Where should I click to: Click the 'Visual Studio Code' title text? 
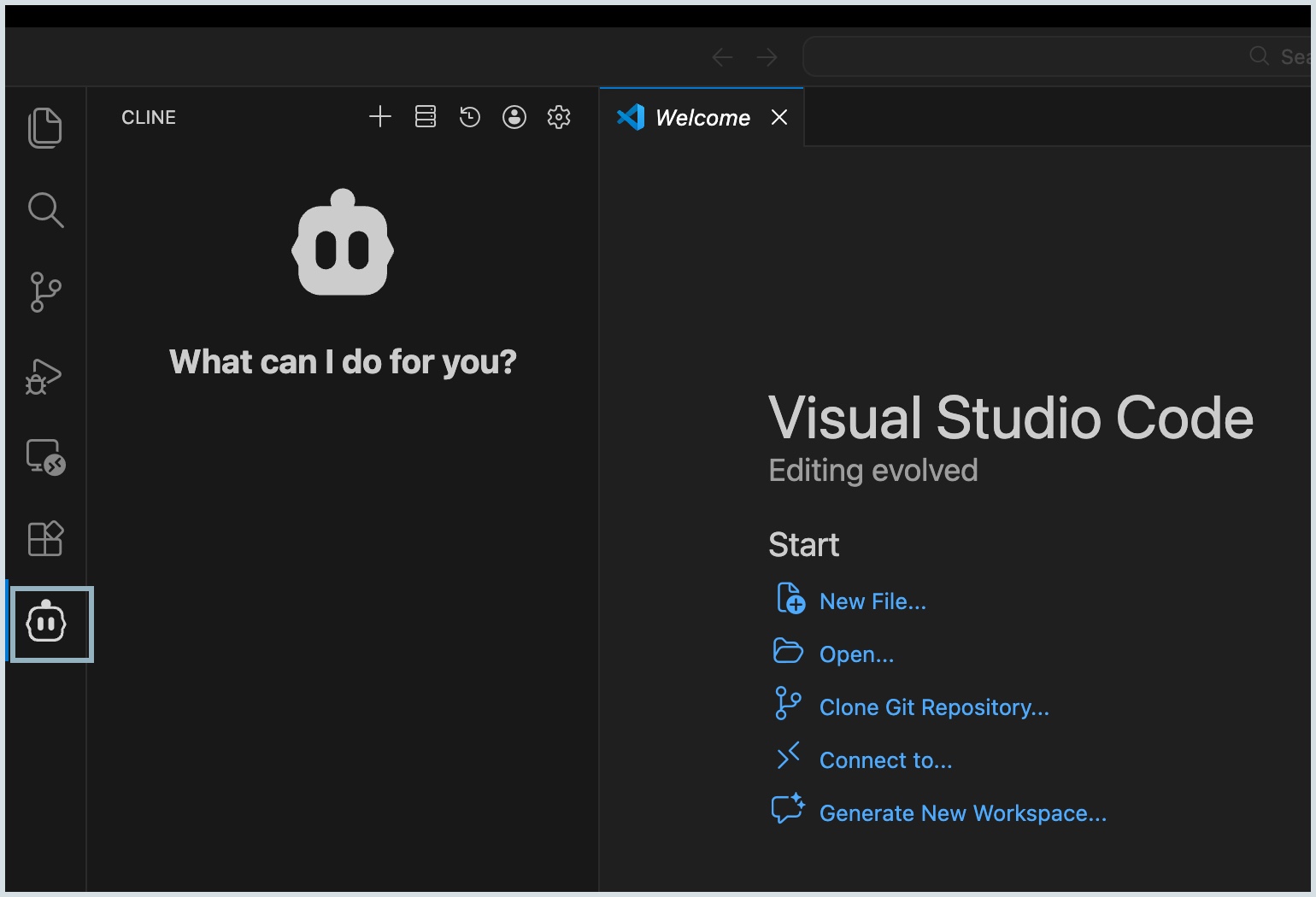click(x=1011, y=418)
